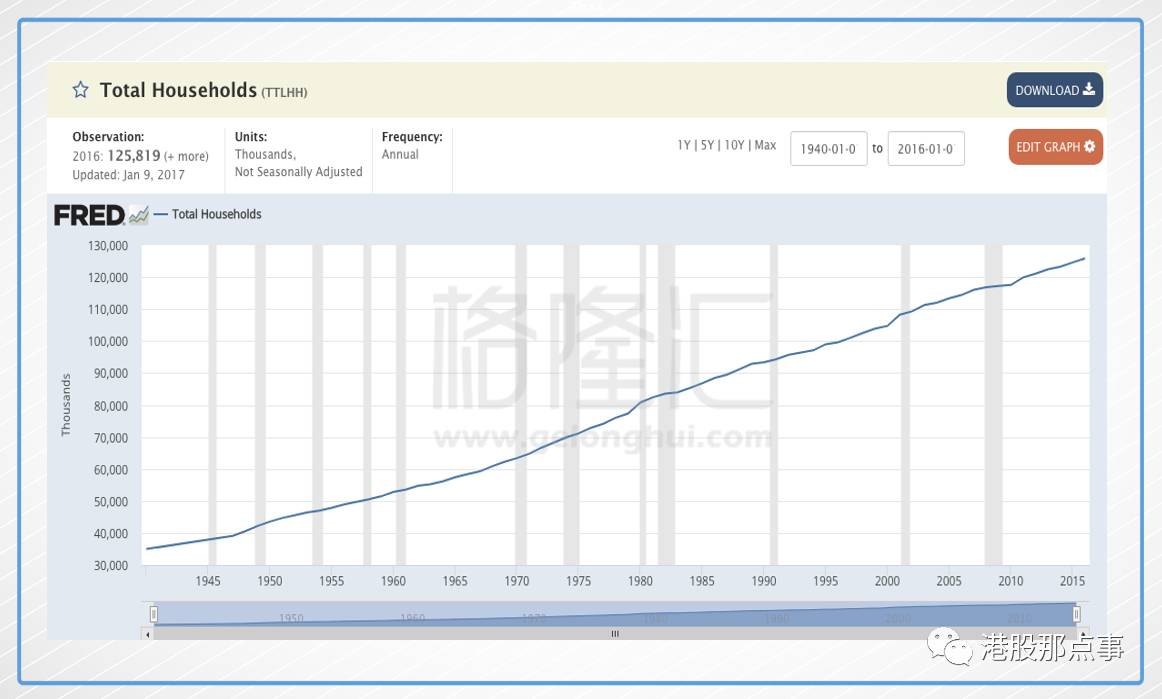Click the scrollbar left arrow below chart

[147, 634]
